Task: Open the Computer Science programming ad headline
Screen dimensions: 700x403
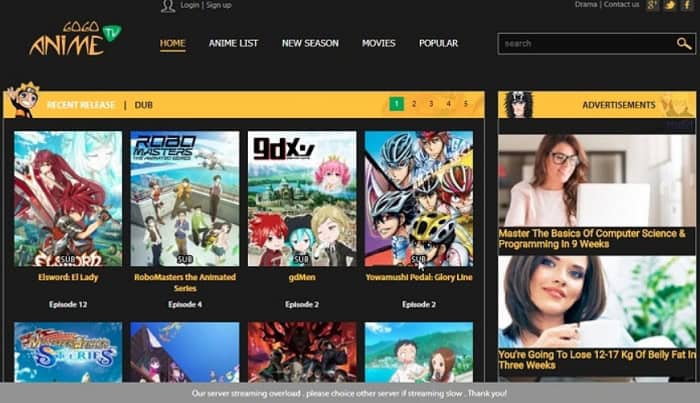Action: (x=592, y=239)
